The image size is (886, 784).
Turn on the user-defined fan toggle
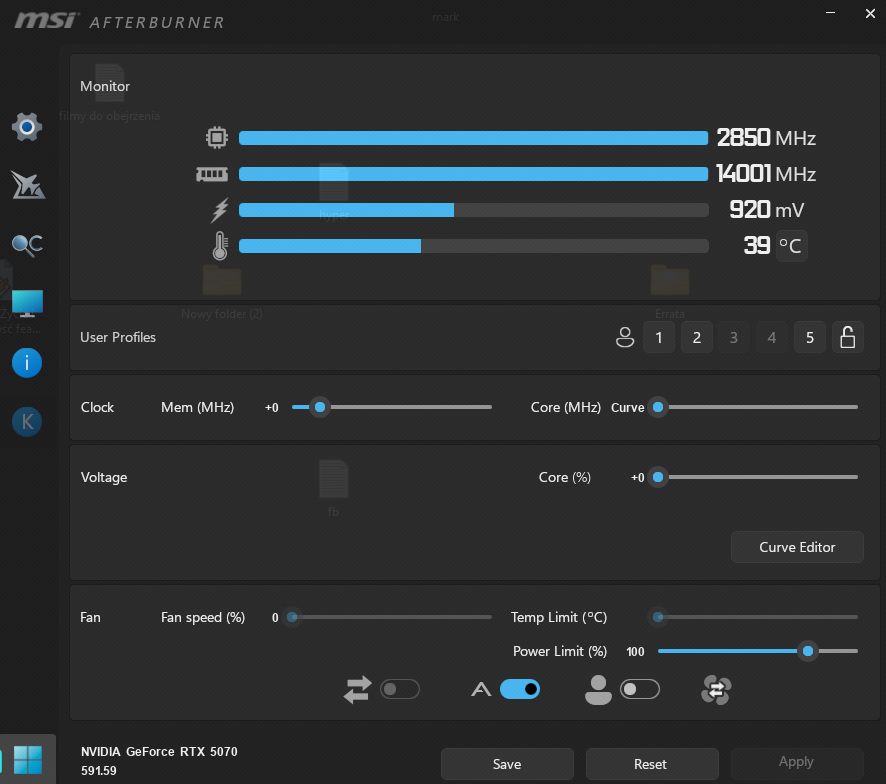click(640, 689)
